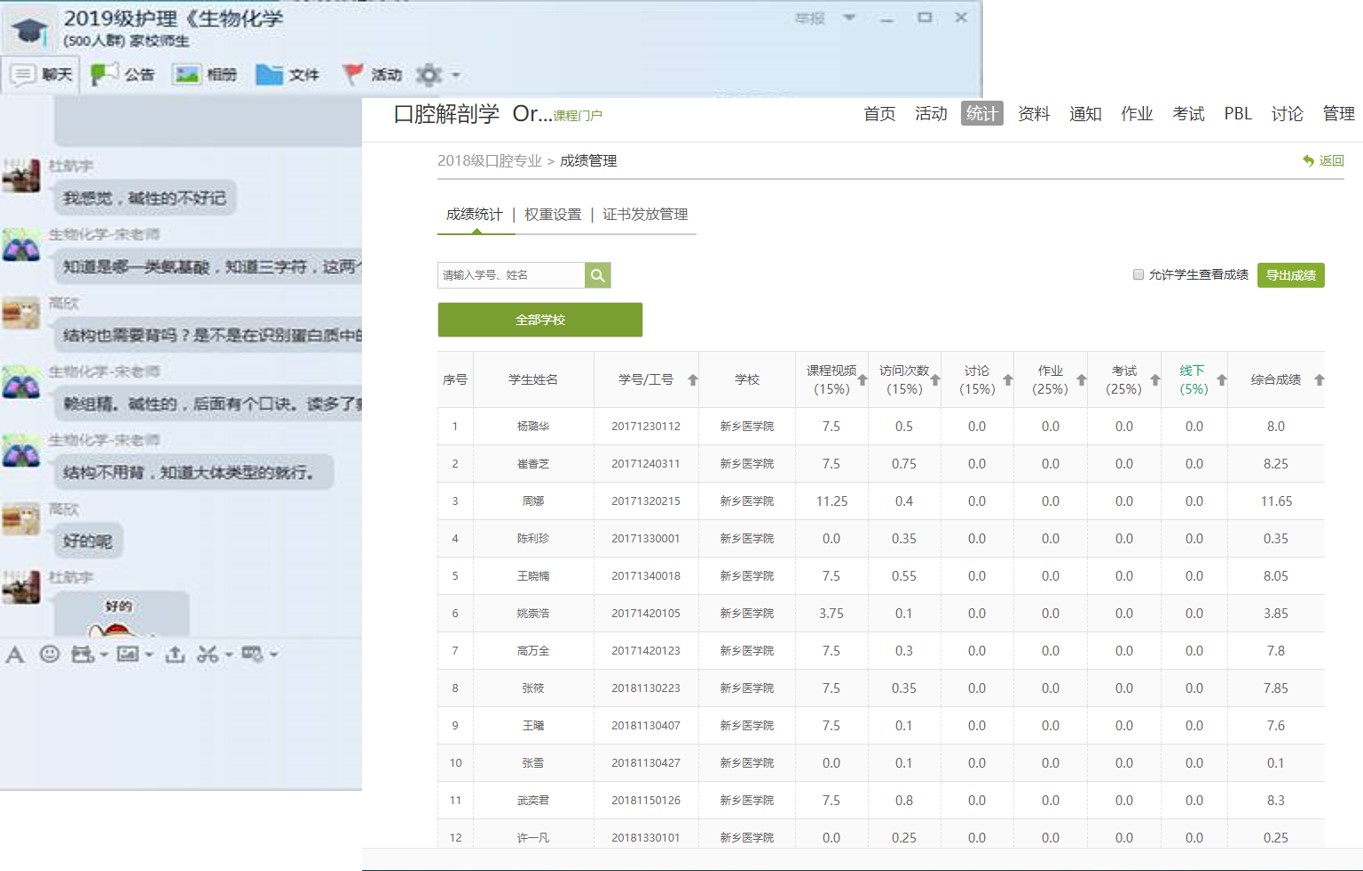
Task: Enable 允许学生查看成绩 checkbox
Action: (1138, 275)
